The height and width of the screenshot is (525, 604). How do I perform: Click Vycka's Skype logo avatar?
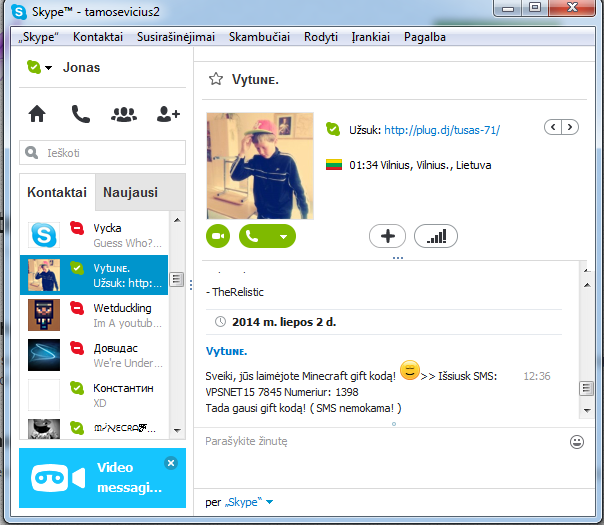[44, 235]
